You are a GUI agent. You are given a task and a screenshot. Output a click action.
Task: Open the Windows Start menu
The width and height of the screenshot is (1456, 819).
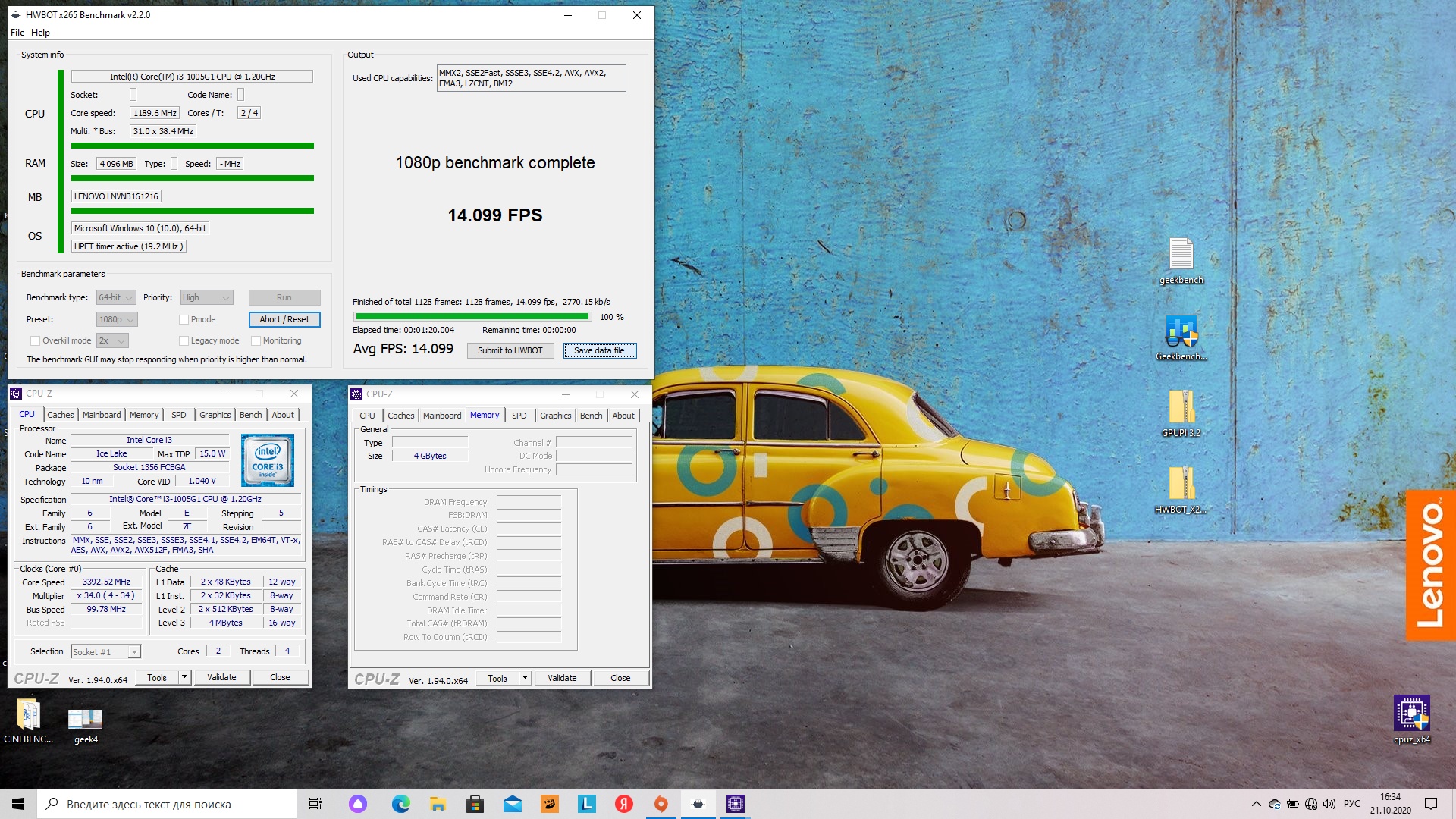click(18, 804)
